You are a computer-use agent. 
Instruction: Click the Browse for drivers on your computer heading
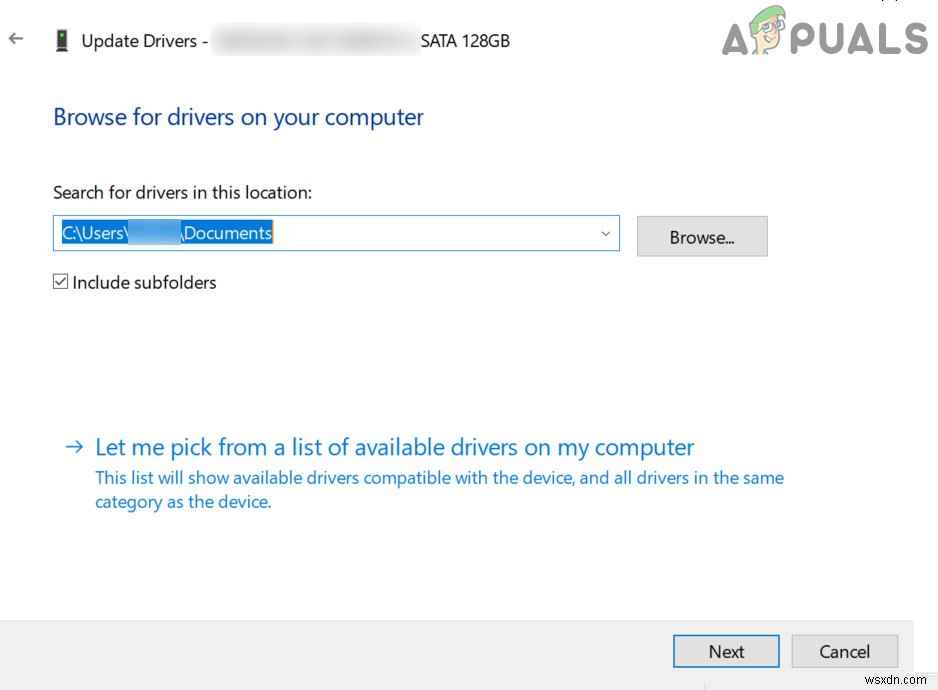point(238,117)
